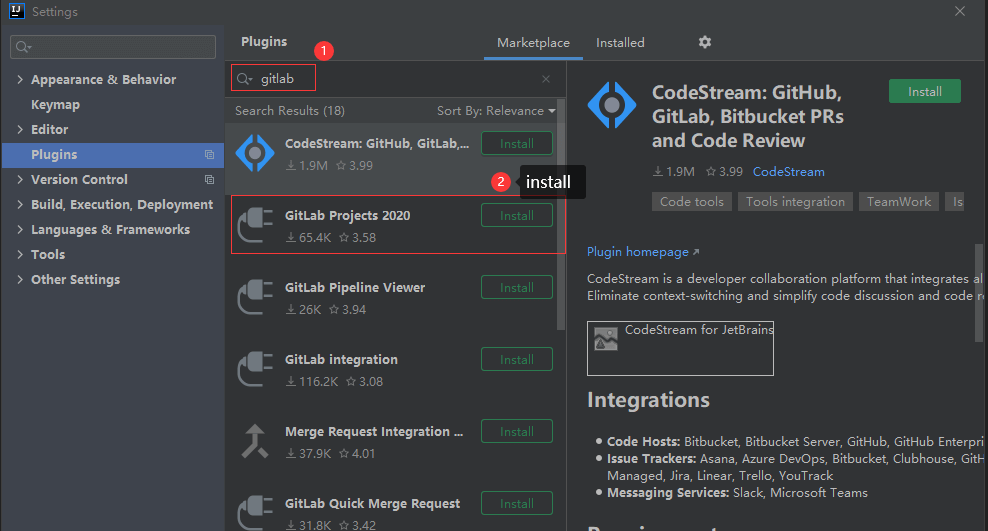The image size is (988, 531).
Task: Focus the settings search field
Action: point(113,47)
